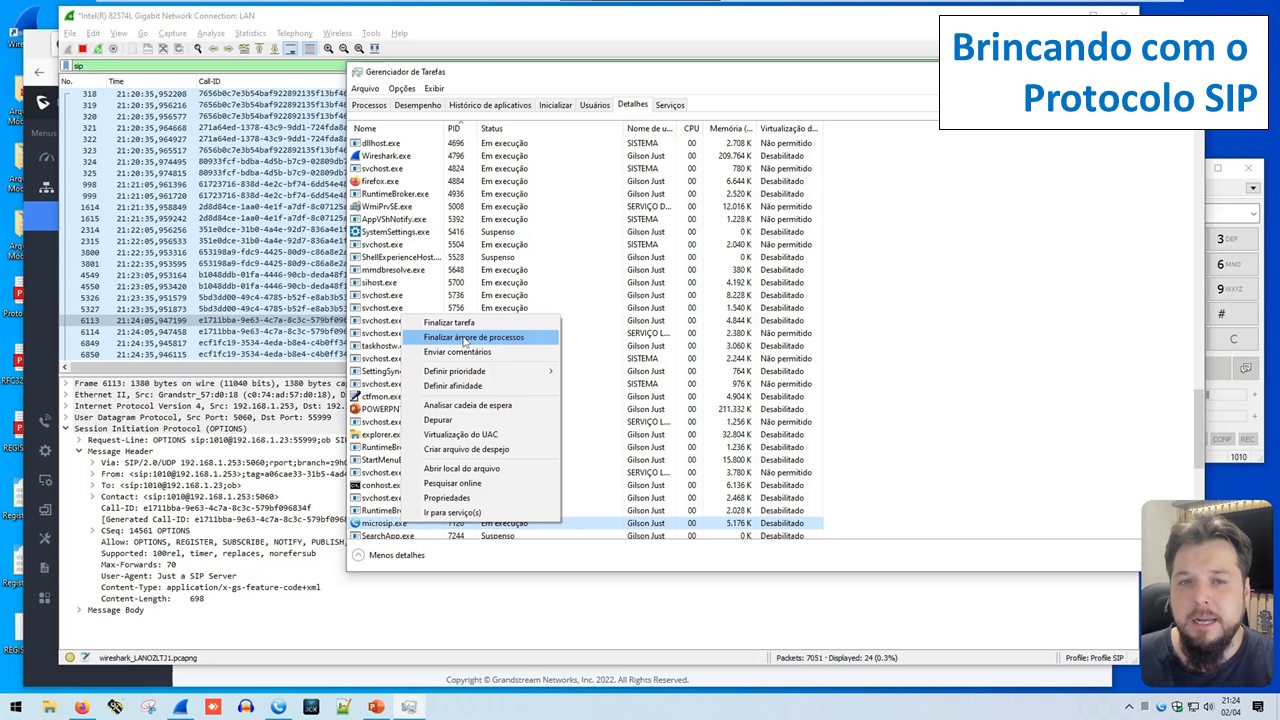Screen dimensions: 1280x720
Task: Select Wireshark.exe process row
Action: [x=585, y=156]
